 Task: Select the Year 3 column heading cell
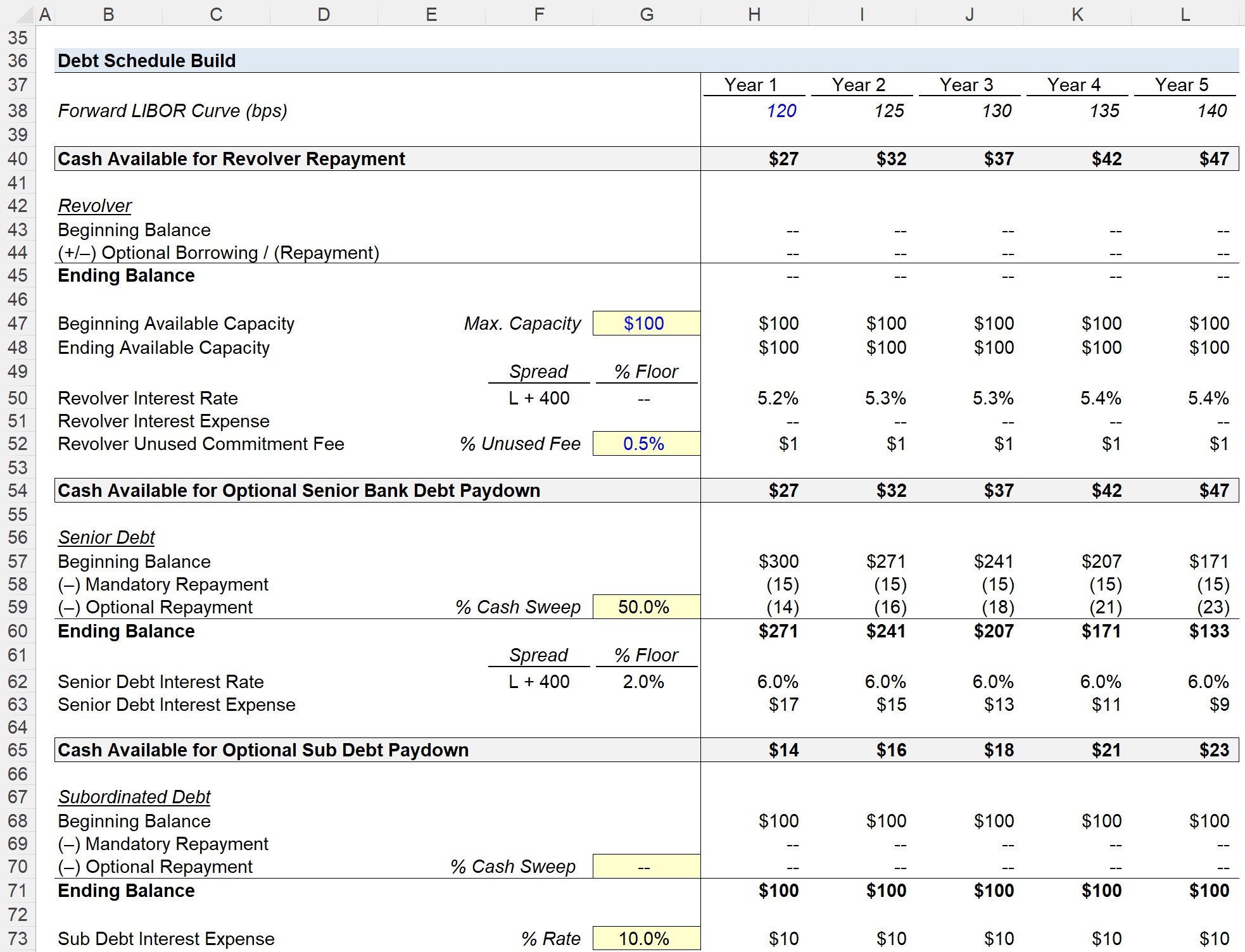(x=966, y=85)
